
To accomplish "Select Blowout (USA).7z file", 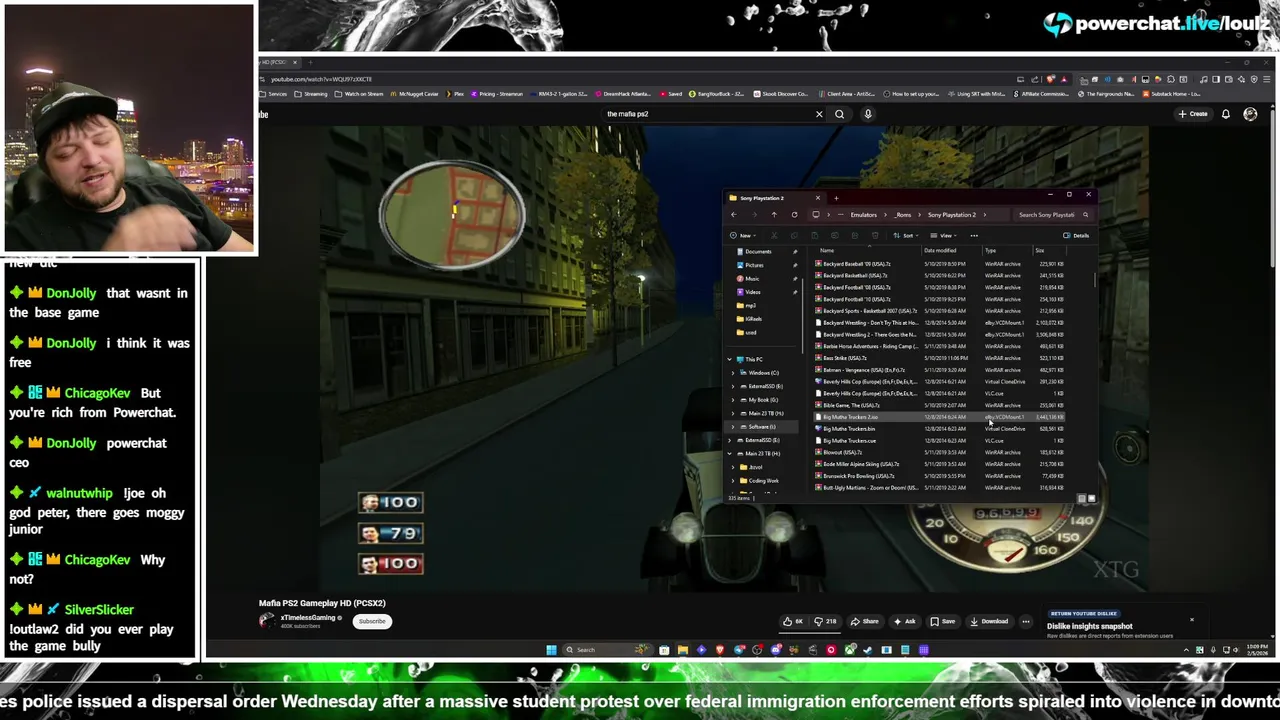I will [x=842, y=452].
